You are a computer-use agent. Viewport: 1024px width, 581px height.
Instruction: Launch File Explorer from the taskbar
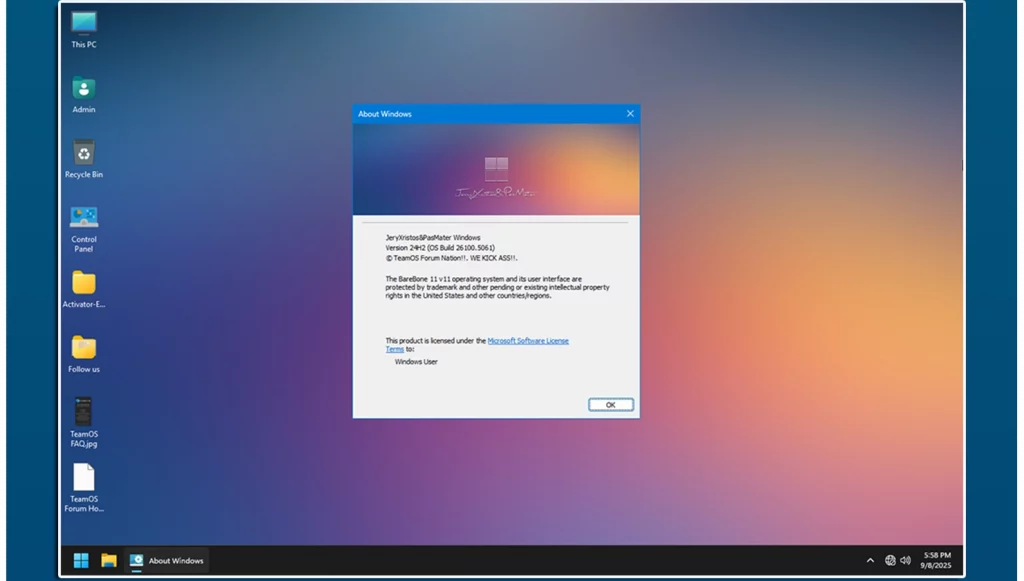108,560
